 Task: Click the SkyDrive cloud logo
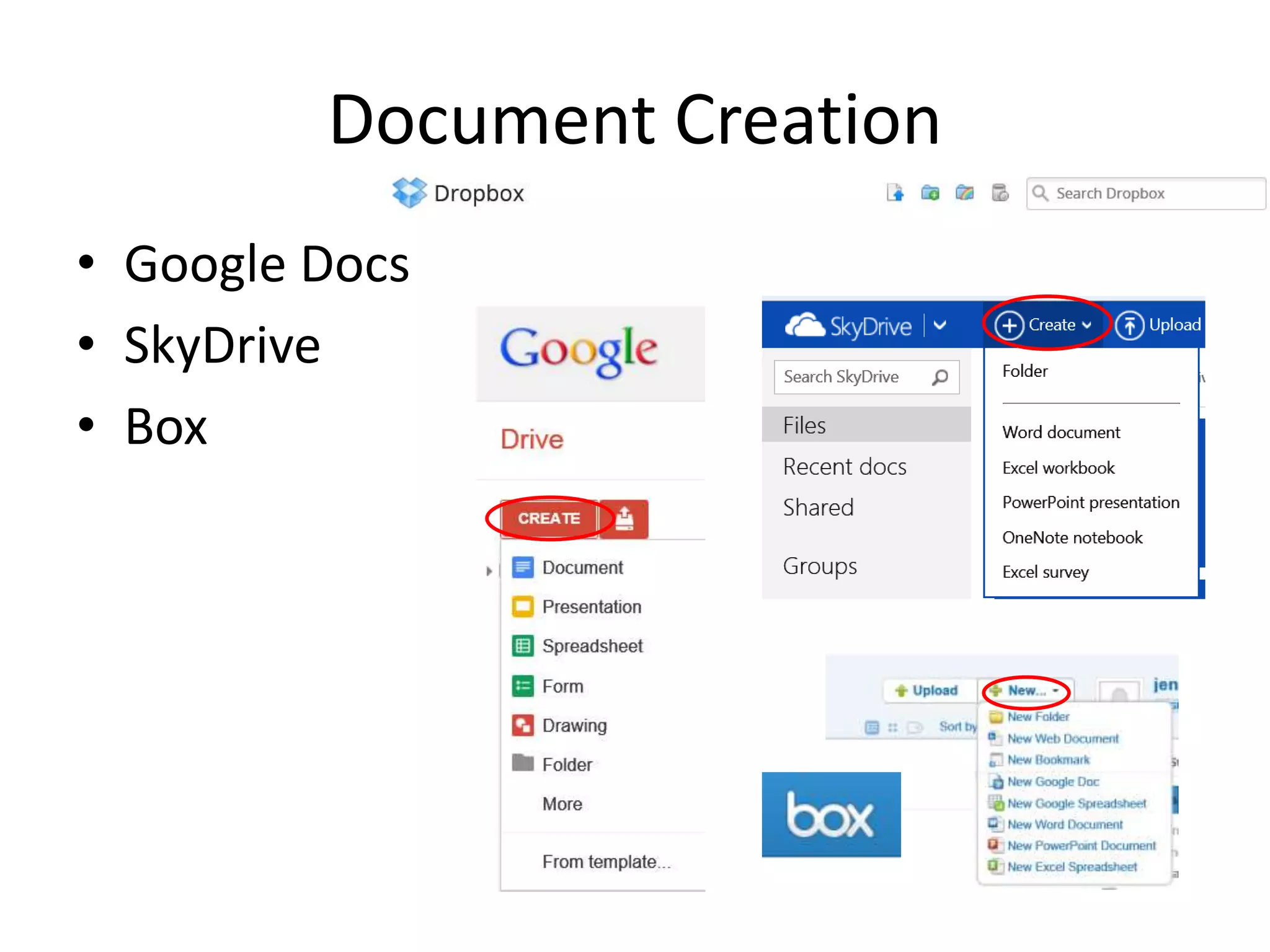[804, 325]
